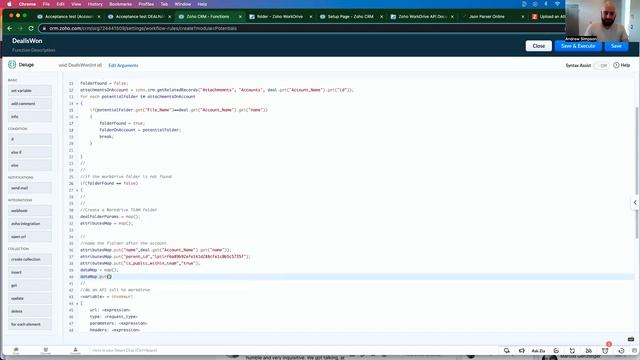Click the Save & Execute button

578,46
